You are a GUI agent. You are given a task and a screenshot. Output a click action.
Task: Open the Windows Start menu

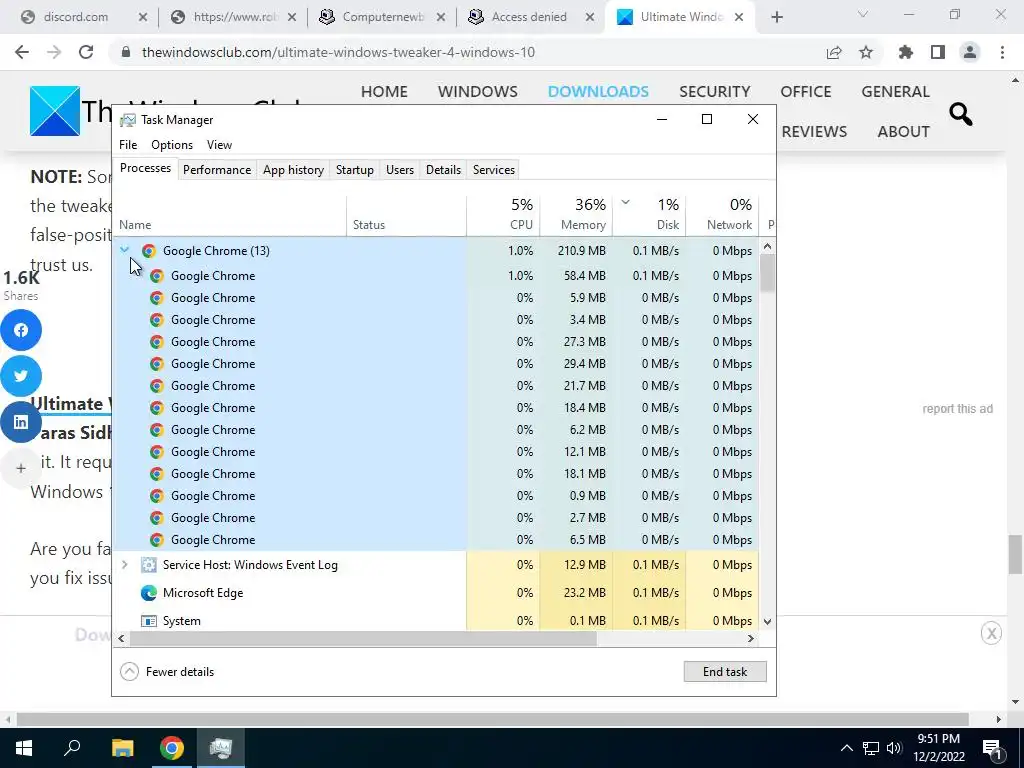(x=24, y=748)
